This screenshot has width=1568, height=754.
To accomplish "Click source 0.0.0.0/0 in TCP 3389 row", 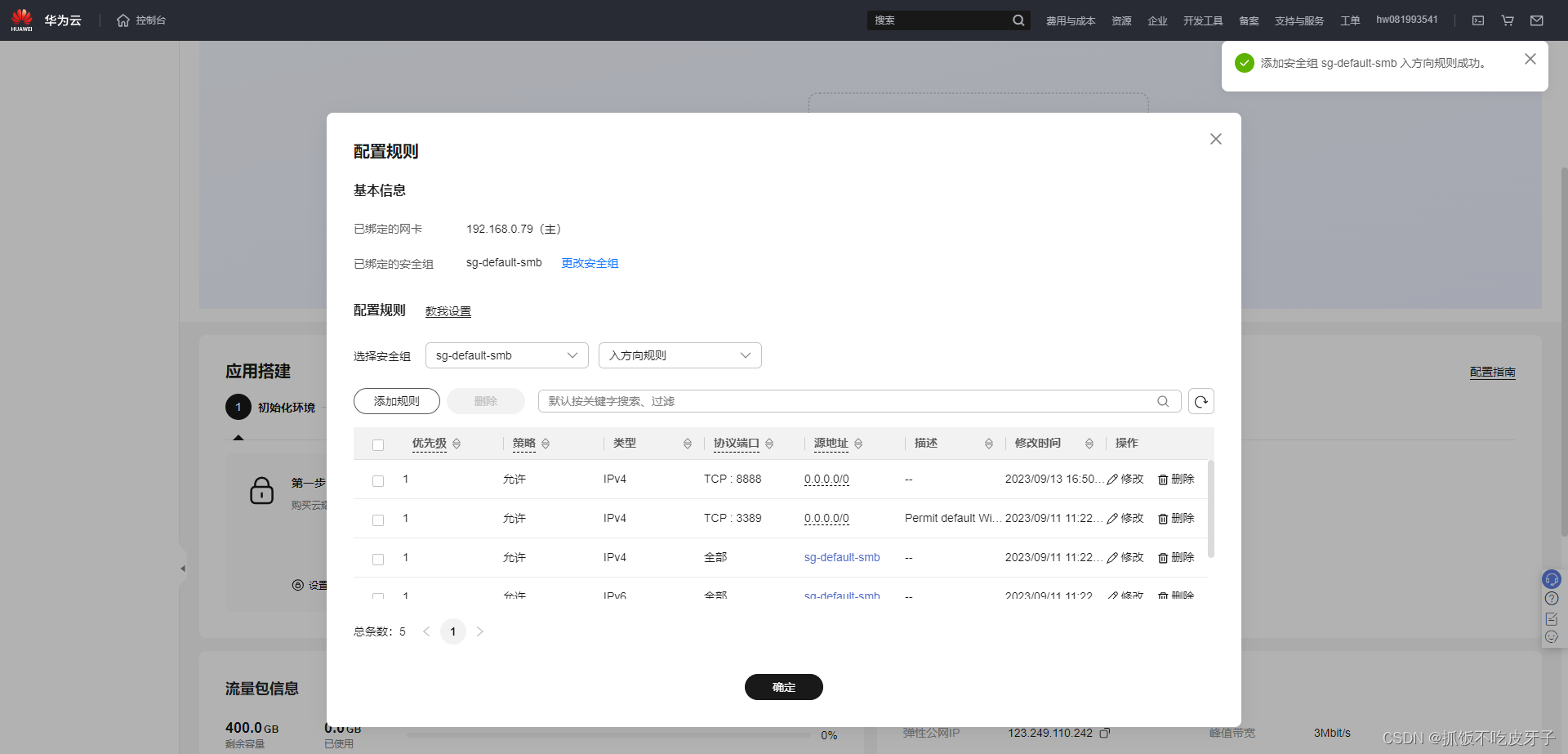I will [826, 518].
